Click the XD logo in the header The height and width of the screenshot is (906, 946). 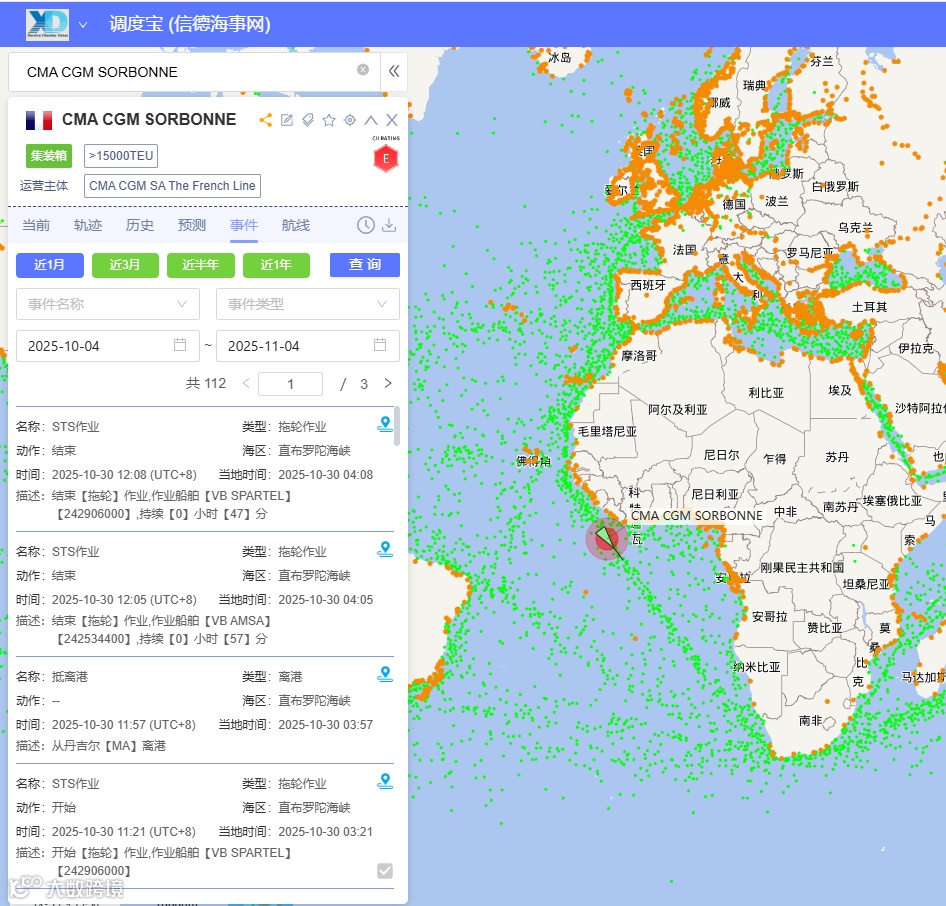(47, 24)
